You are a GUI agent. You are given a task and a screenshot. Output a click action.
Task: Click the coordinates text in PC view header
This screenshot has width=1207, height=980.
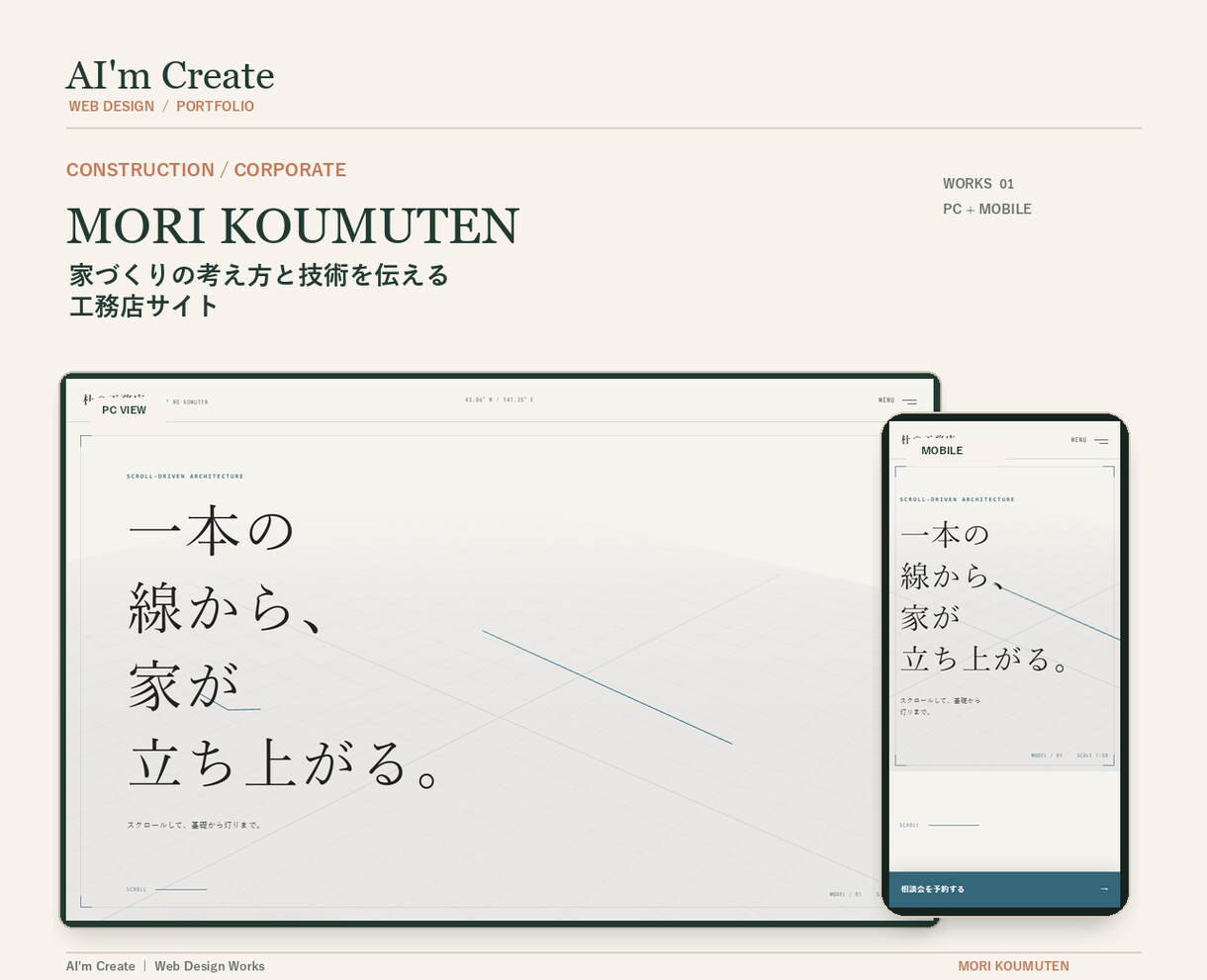click(499, 401)
